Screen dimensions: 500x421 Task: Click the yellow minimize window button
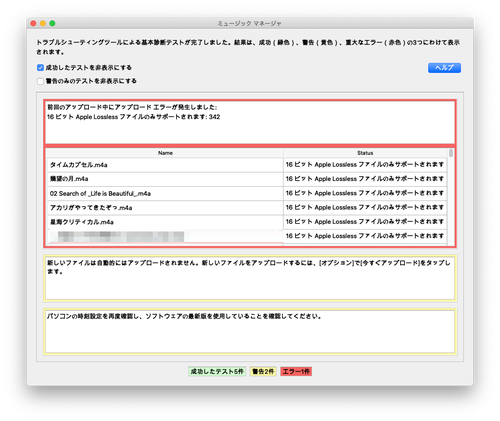tap(43, 23)
